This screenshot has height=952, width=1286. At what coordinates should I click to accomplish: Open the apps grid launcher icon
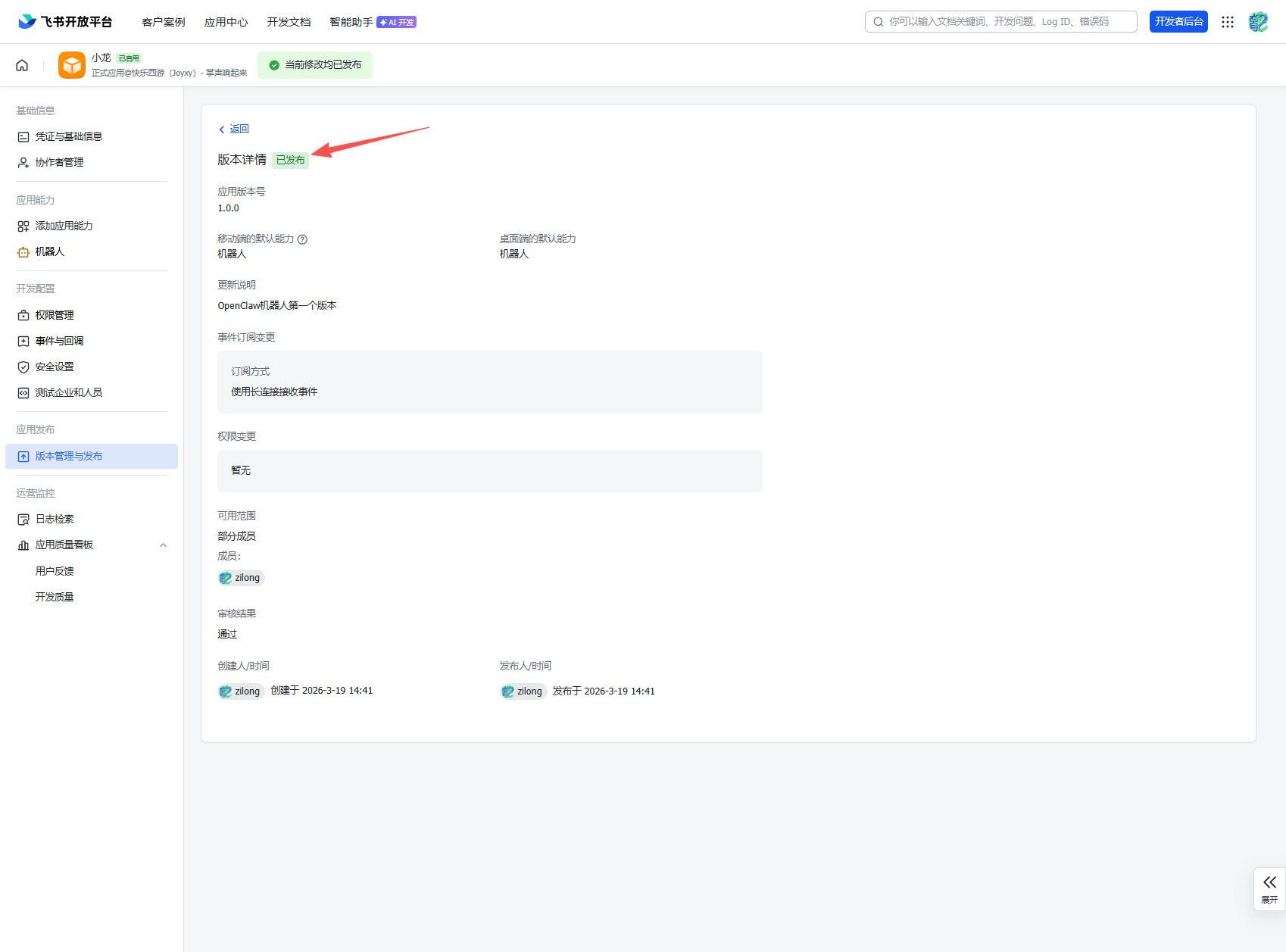1228,22
